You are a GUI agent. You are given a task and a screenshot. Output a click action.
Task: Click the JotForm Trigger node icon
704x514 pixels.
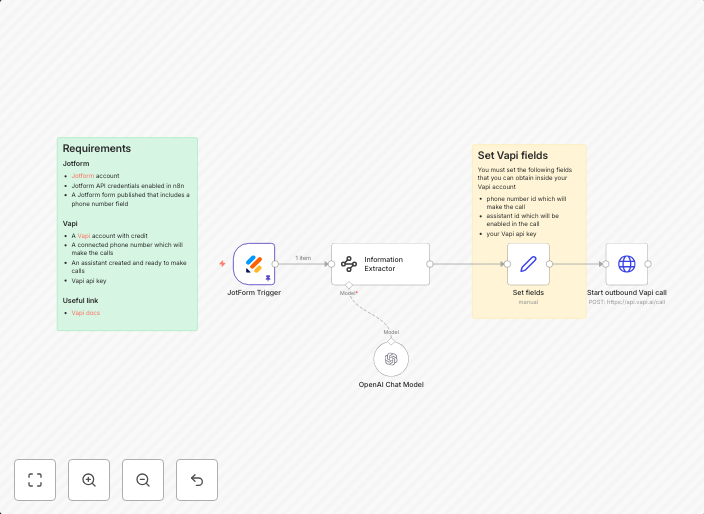click(254, 264)
